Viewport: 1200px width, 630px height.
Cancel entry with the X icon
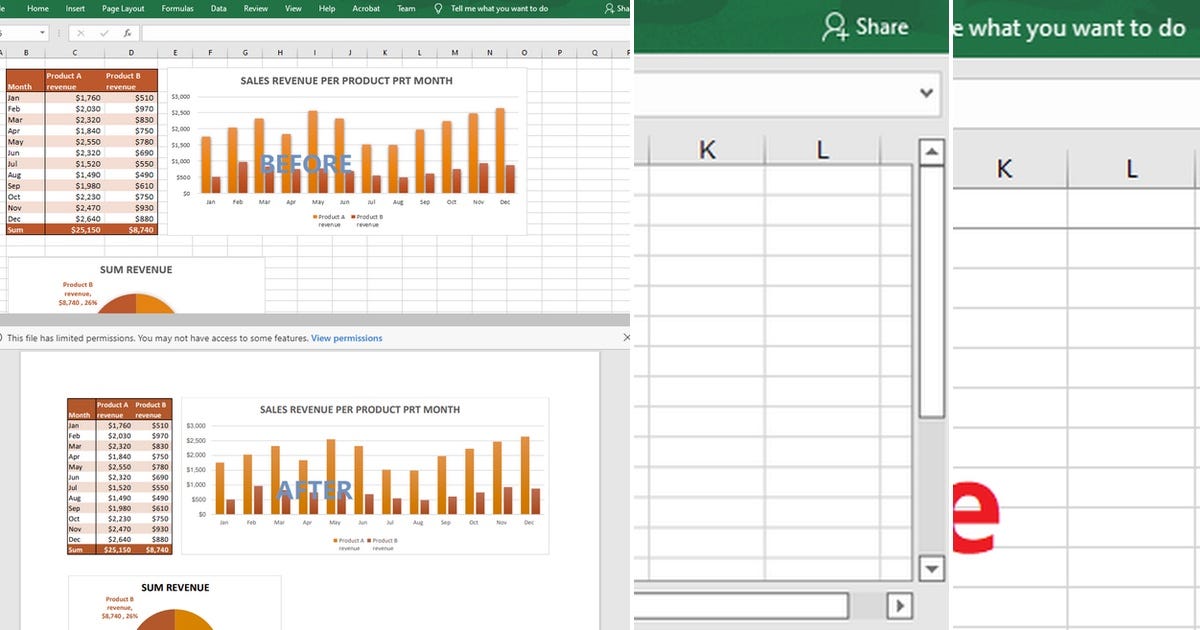tap(83, 33)
